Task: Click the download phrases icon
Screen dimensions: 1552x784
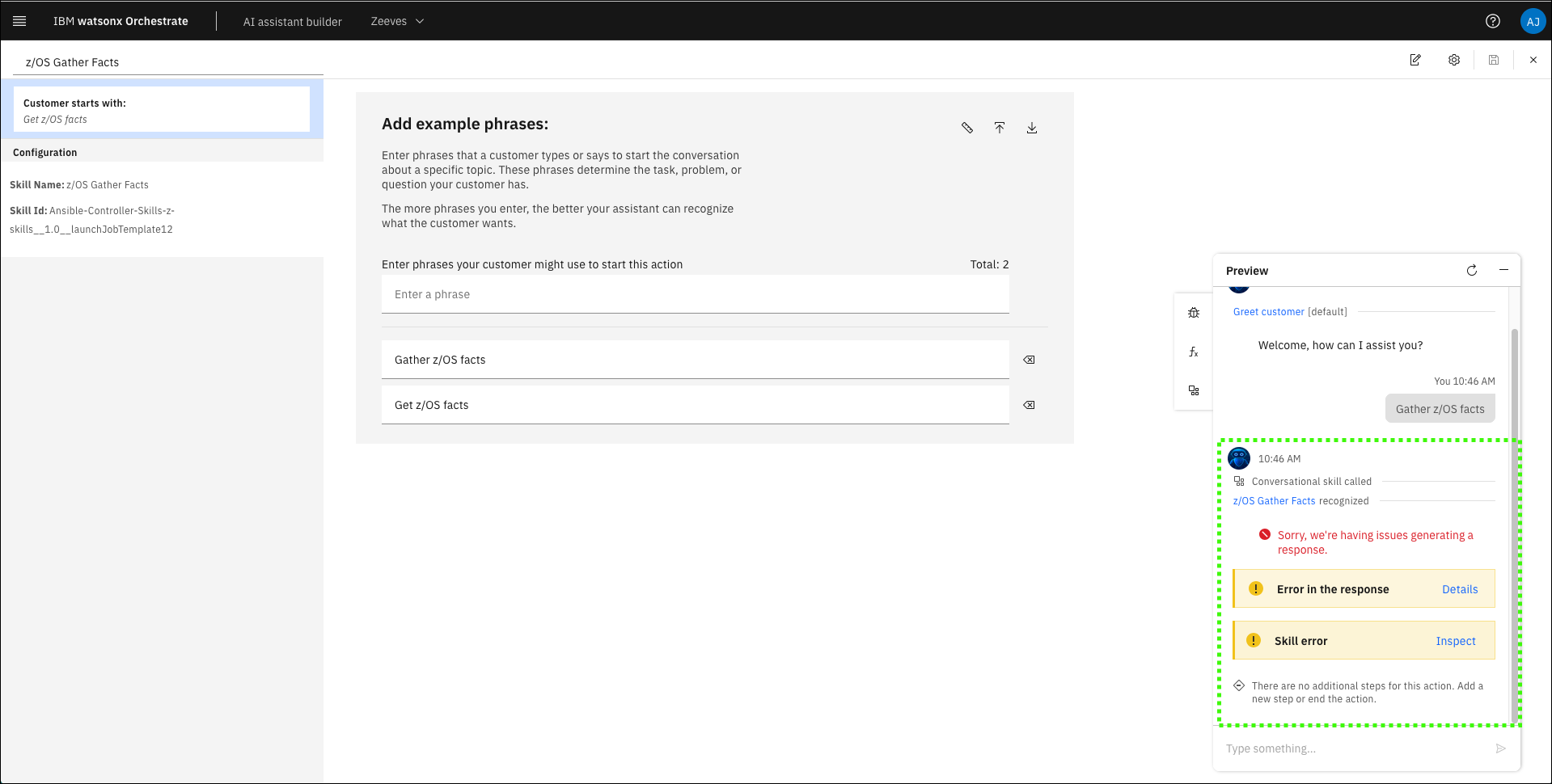Action: coord(1032,128)
